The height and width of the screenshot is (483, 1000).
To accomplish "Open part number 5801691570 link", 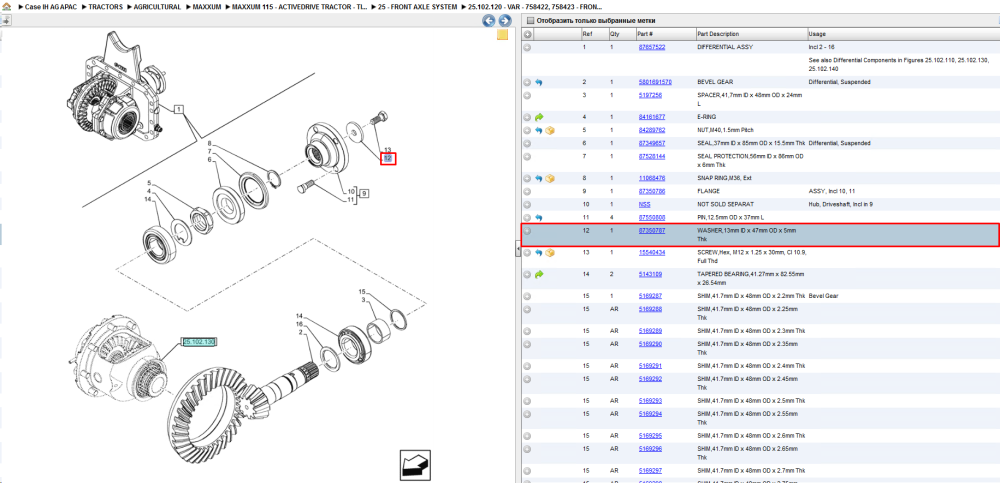I will [x=655, y=82].
